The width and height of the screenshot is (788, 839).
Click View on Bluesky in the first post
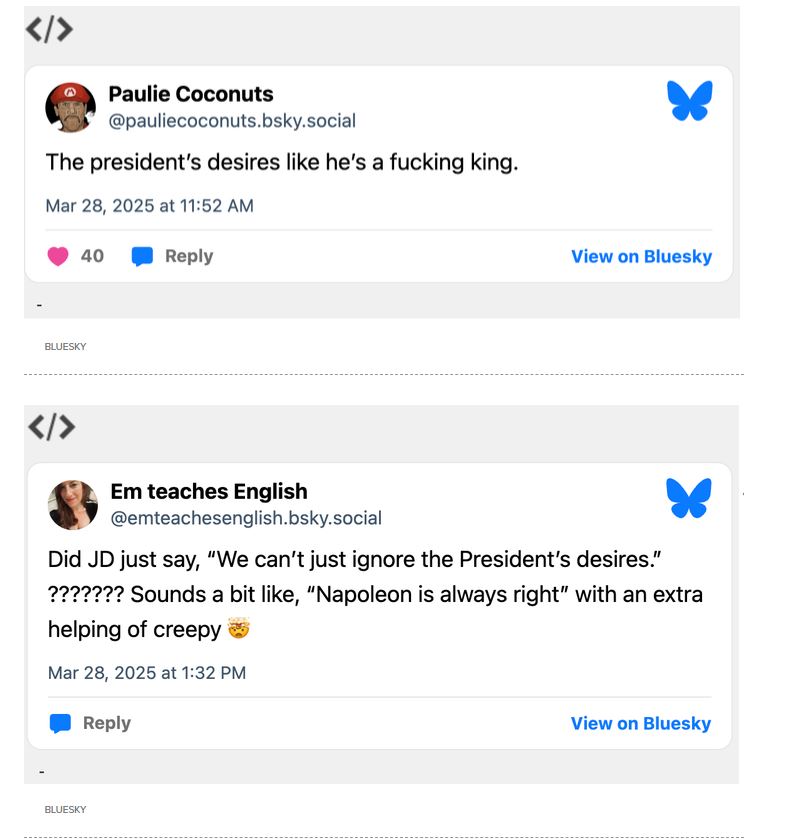click(641, 257)
